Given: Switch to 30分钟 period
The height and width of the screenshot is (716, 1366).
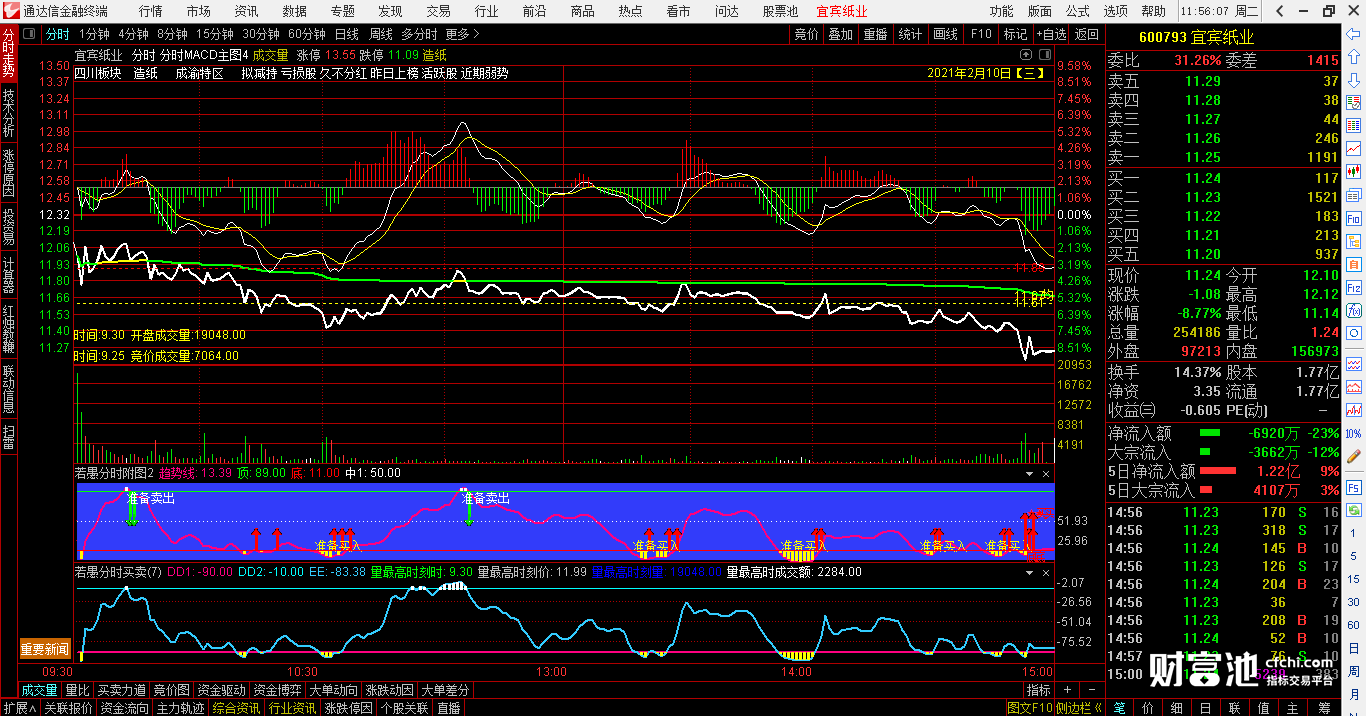Looking at the screenshot, I should pyautogui.click(x=260, y=33).
